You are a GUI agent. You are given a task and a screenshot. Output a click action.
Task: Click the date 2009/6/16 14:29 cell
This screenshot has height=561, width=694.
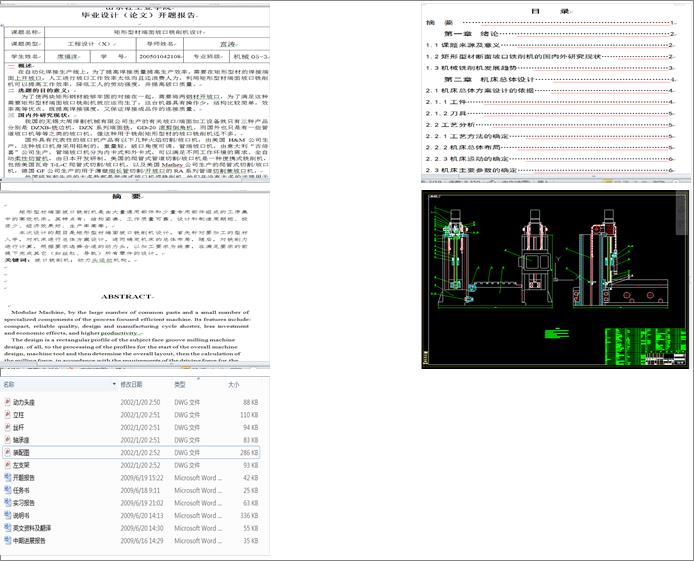point(142,541)
